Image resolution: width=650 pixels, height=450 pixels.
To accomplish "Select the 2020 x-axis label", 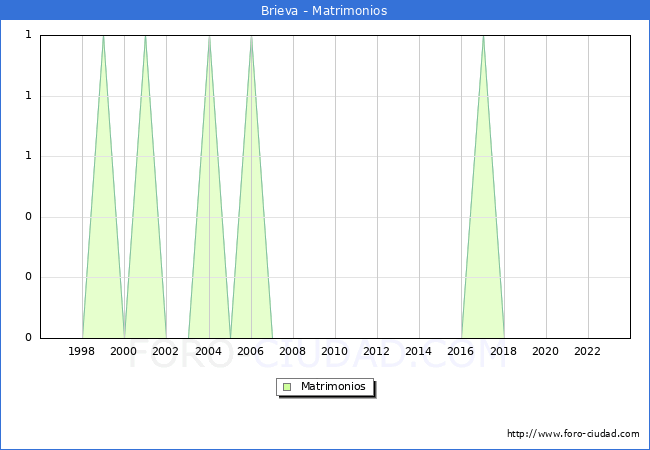I will click(546, 351).
